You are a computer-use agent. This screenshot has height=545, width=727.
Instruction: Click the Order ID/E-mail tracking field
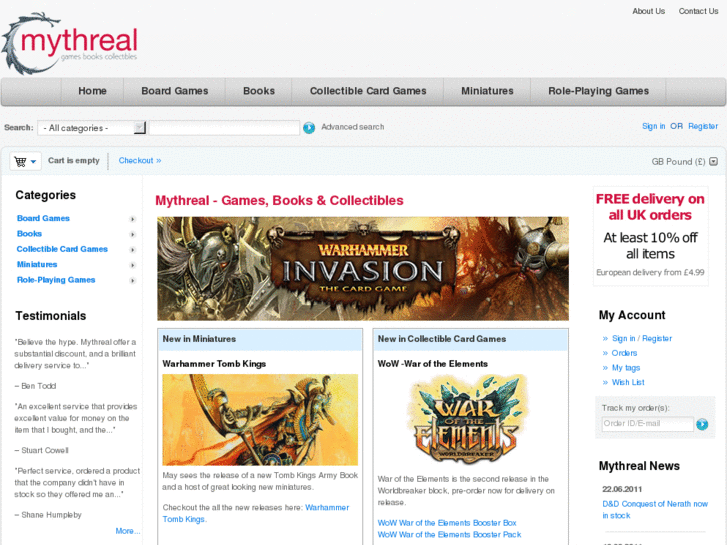(647, 424)
